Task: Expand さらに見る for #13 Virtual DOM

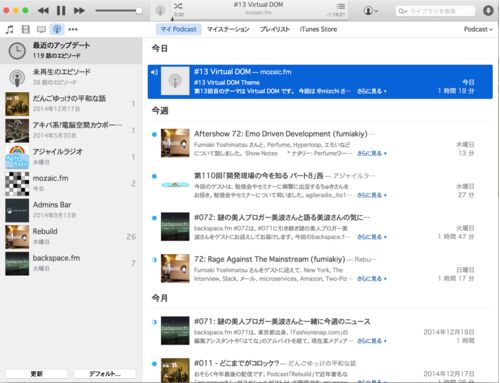Action: pyautogui.click(x=372, y=91)
